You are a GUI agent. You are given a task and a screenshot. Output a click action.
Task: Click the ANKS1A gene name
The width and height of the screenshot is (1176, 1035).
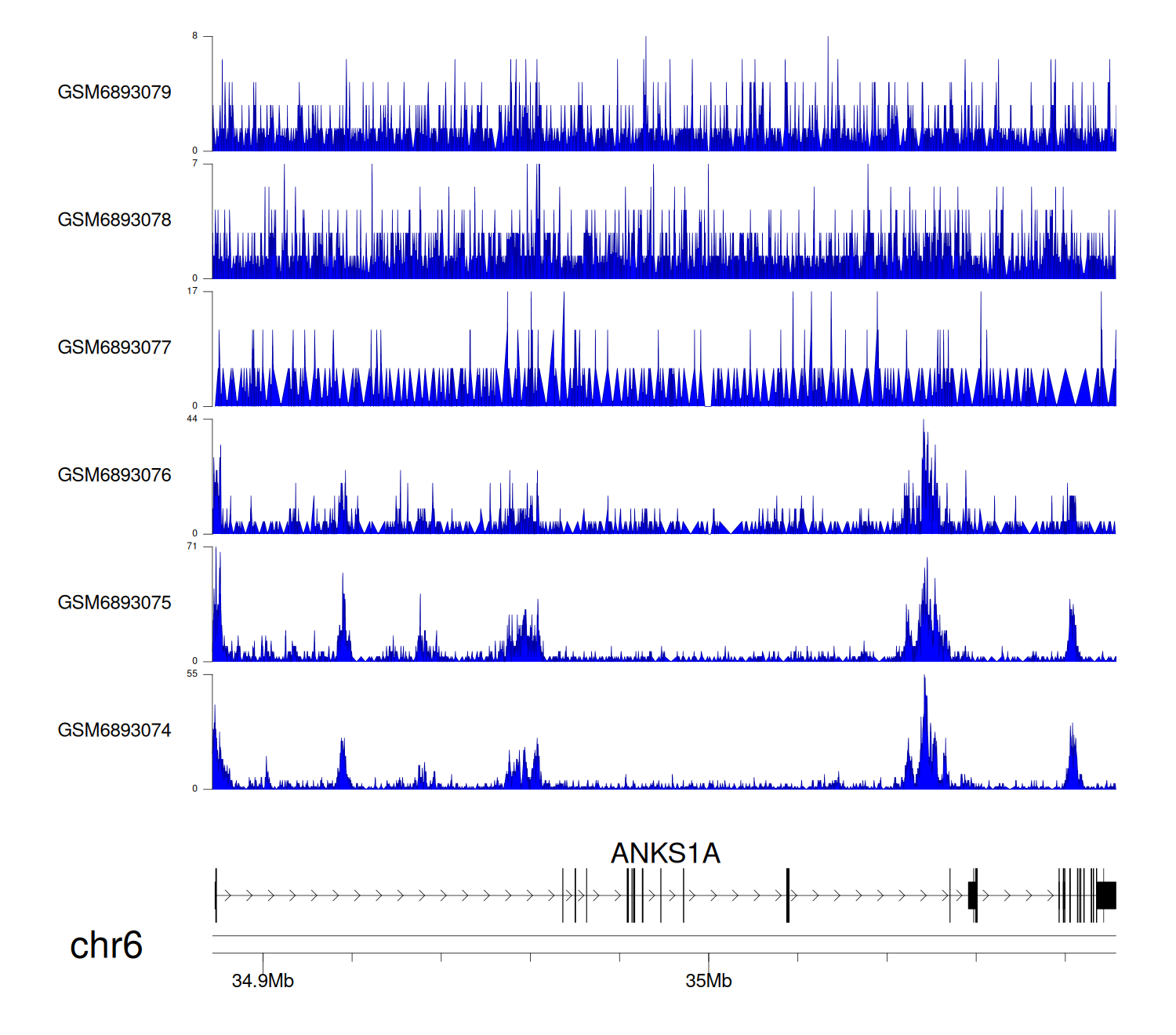point(665,853)
